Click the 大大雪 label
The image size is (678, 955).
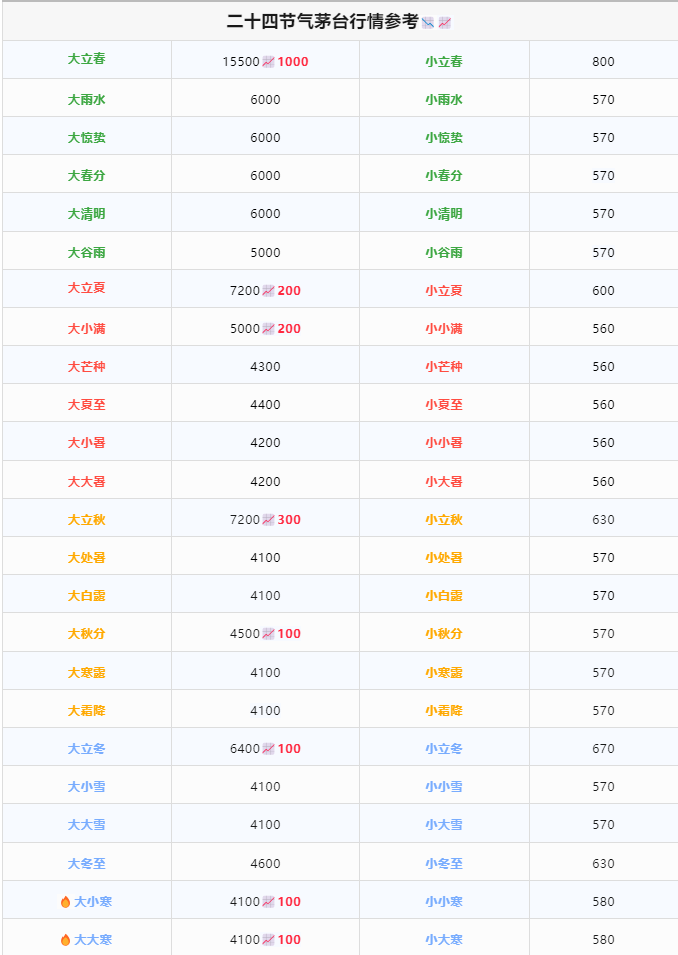[x=87, y=825]
